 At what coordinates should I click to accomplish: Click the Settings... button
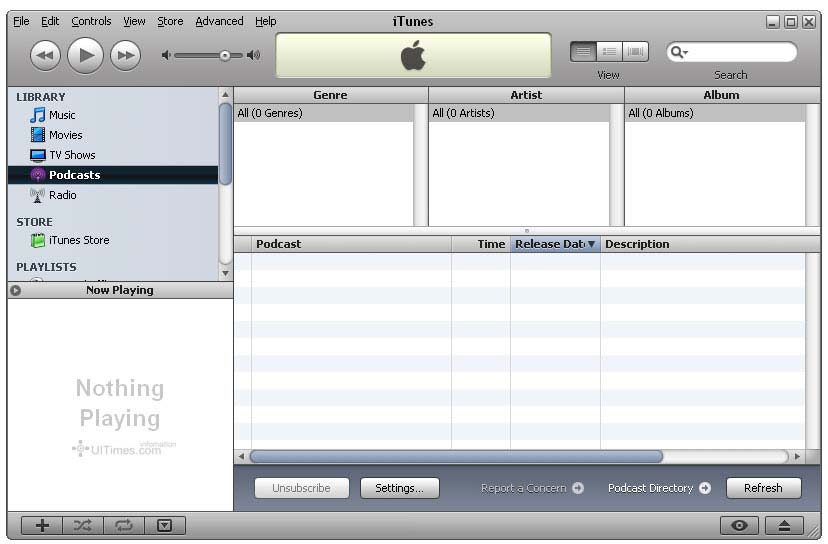[x=399, y=488]
